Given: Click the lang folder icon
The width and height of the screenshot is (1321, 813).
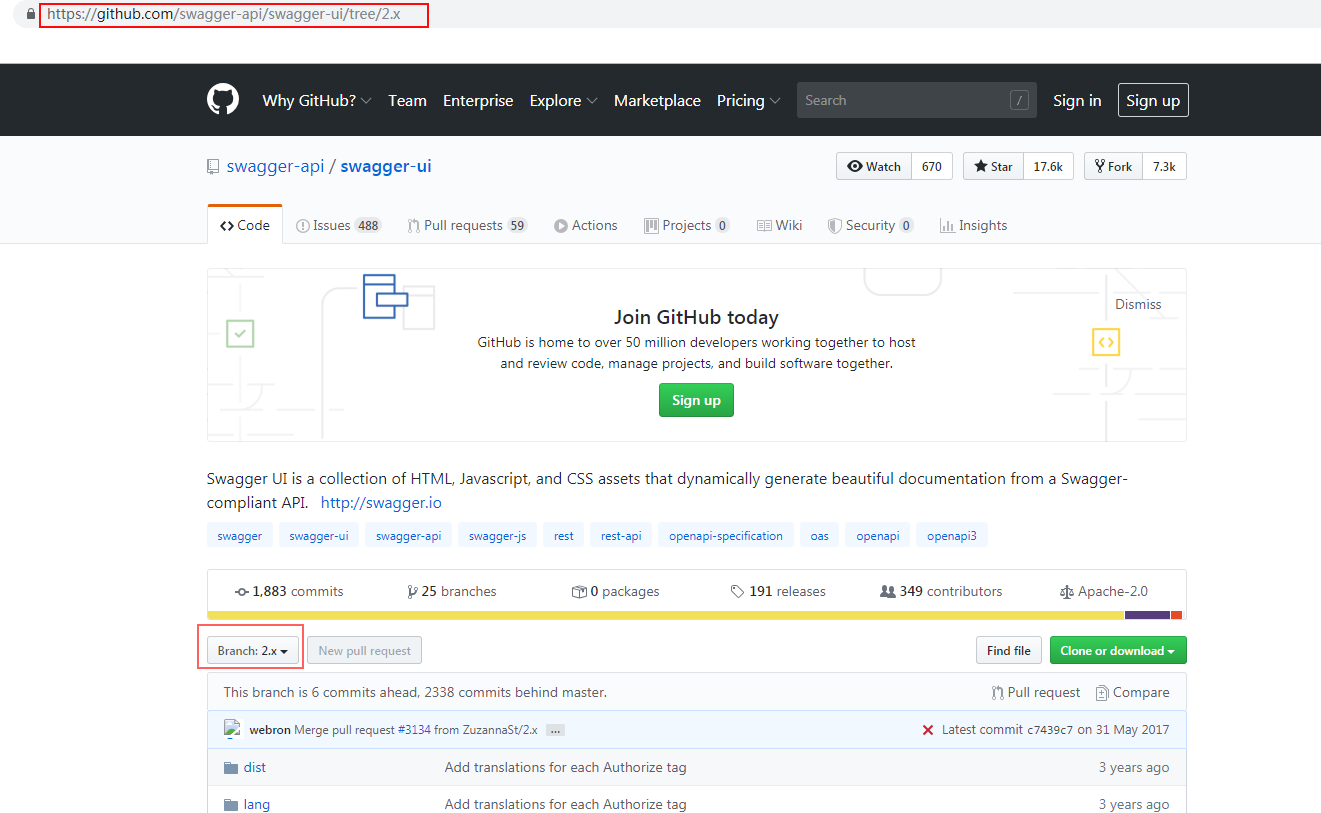Looking at the screenshot, I should pyautogui.click(x=231, y=805).
